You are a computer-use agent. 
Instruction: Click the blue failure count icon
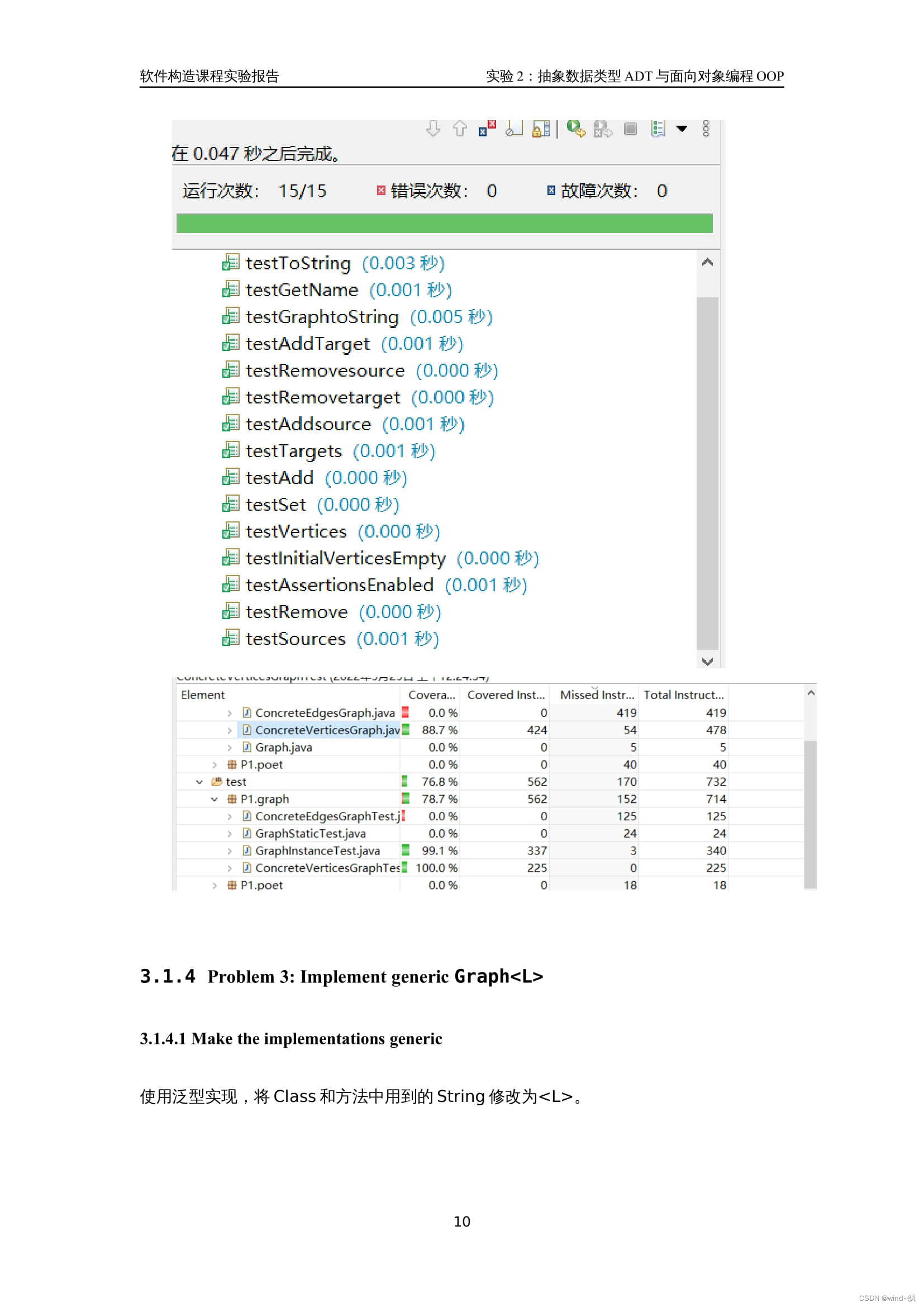pos(551,190)
